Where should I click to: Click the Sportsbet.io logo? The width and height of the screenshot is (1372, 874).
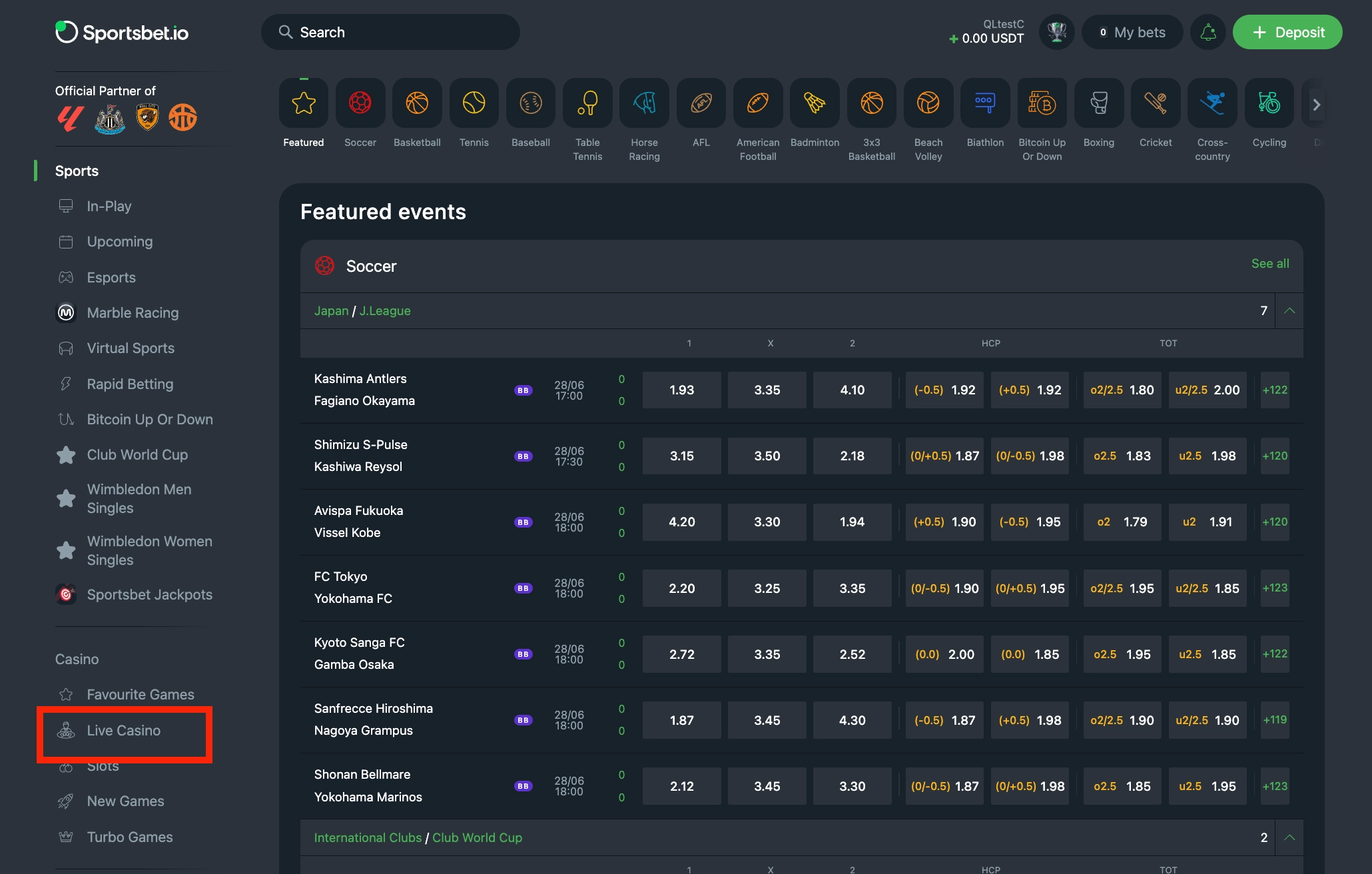coord(122,32)
